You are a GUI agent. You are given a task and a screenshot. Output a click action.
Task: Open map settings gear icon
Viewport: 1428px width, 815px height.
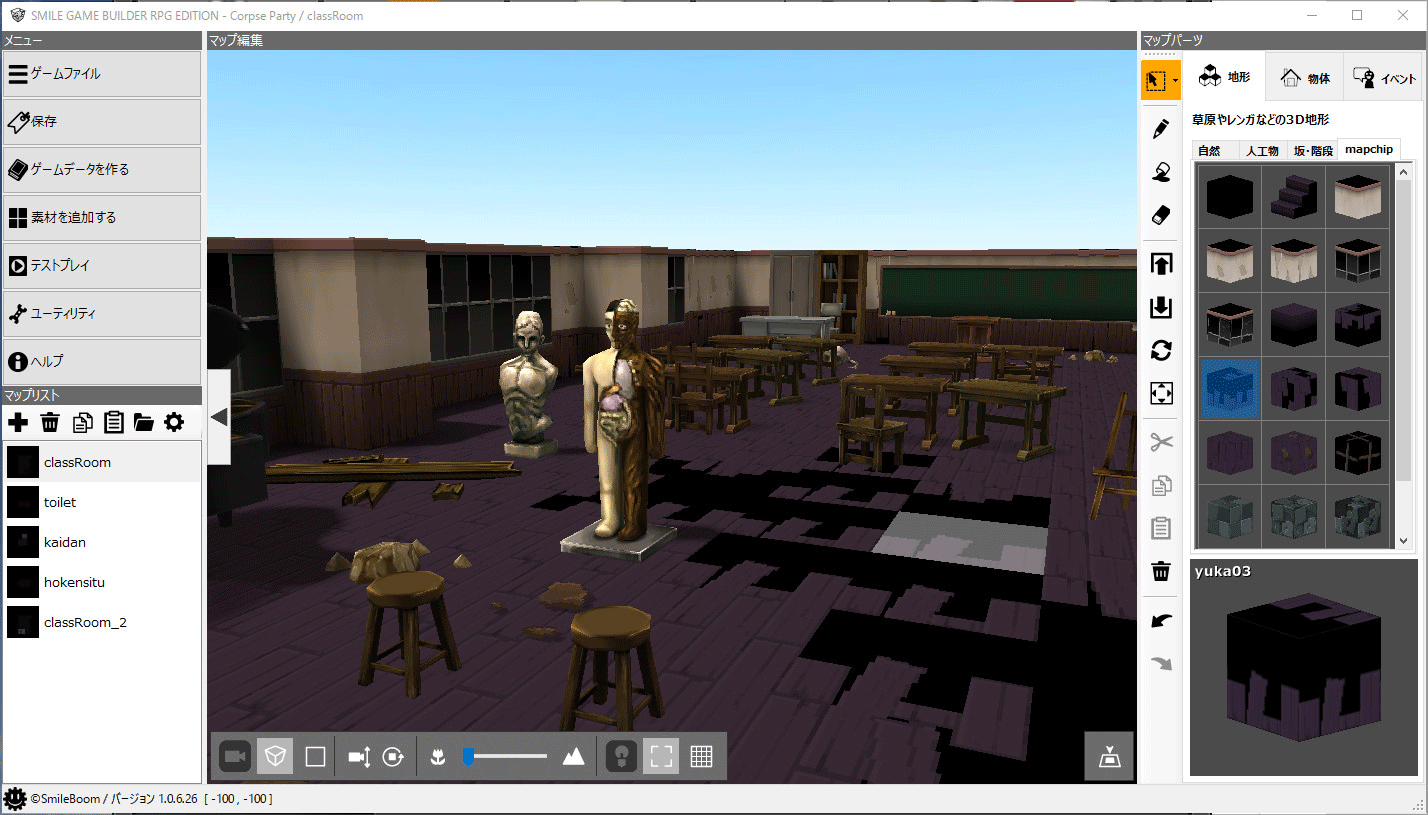[x=174, y=422]
